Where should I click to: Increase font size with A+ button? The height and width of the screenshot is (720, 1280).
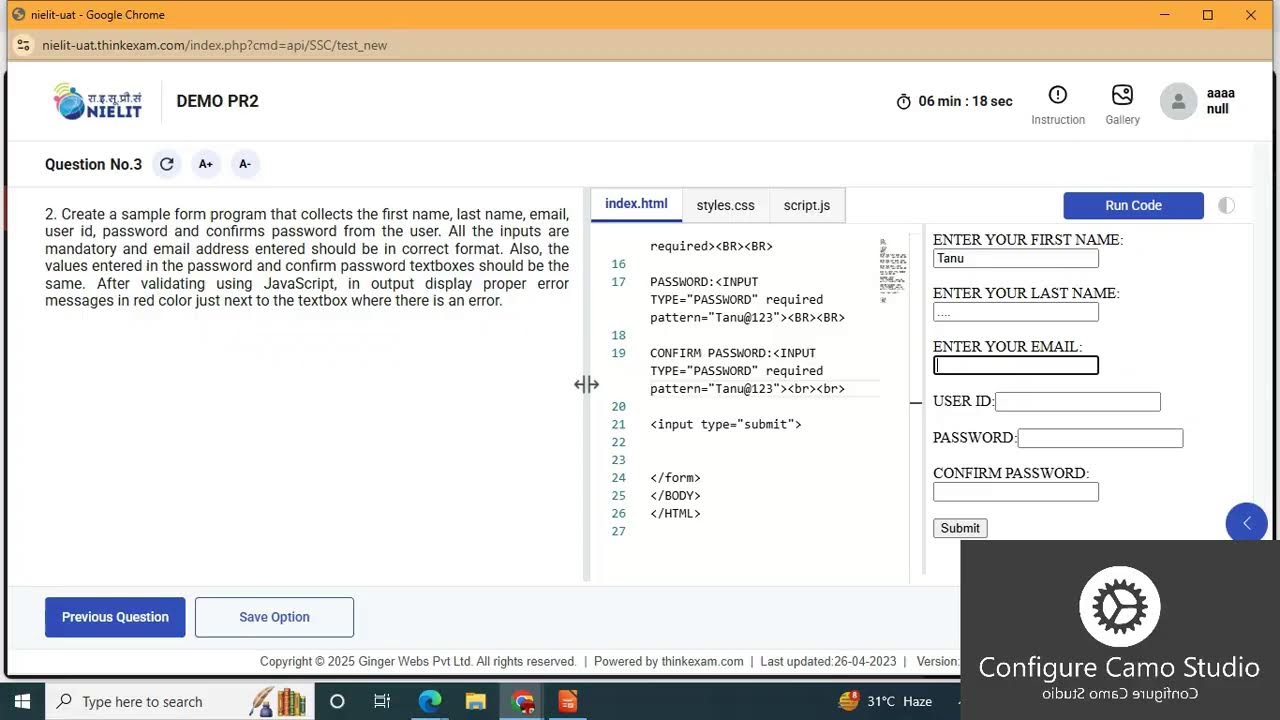pos(205,164)
